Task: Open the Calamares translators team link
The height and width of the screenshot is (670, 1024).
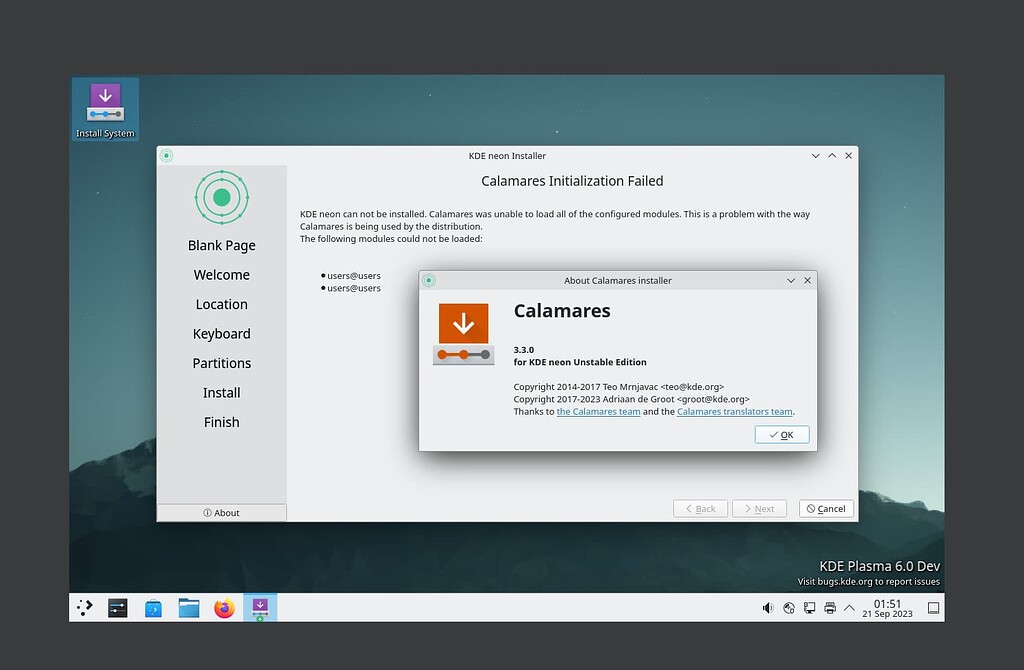Action: pyautogui.click(x=735, y=411)
